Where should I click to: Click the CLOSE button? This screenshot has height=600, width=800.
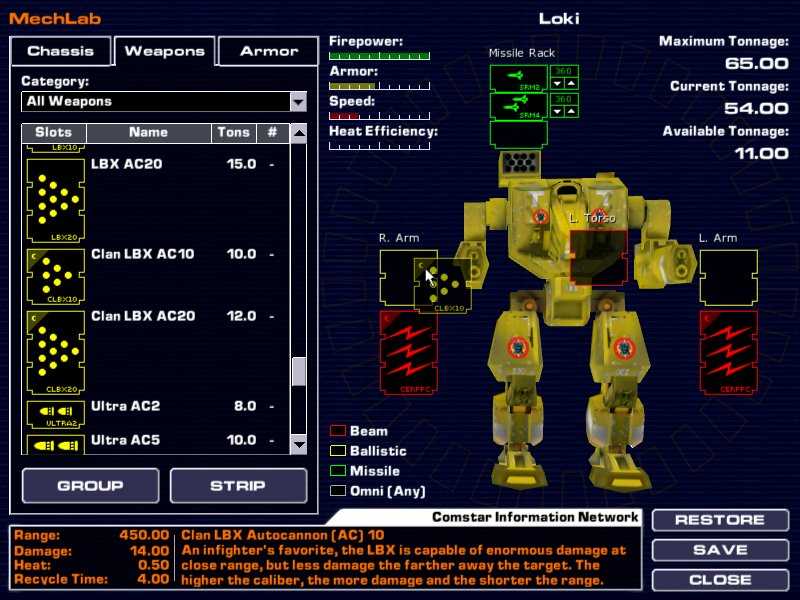click(720, 580)
